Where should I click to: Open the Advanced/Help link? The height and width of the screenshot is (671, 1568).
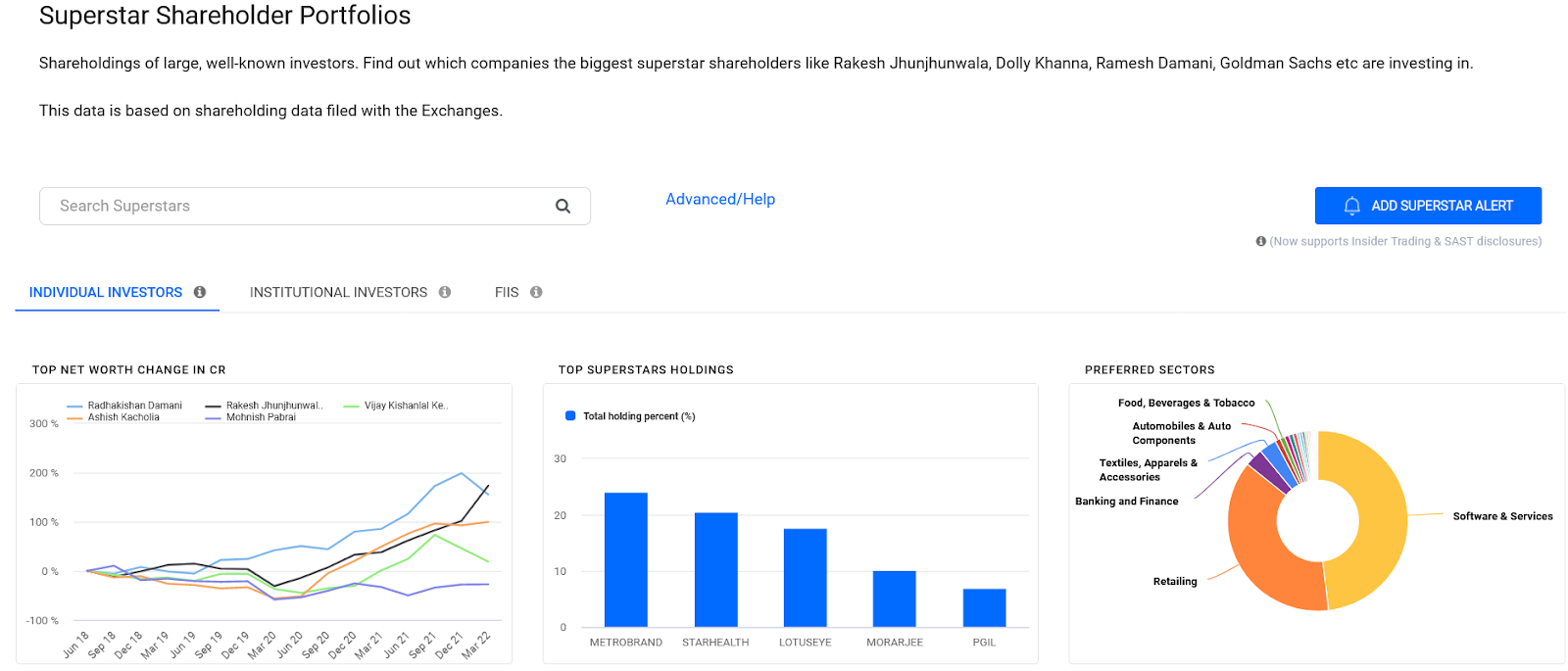(720, 199)
